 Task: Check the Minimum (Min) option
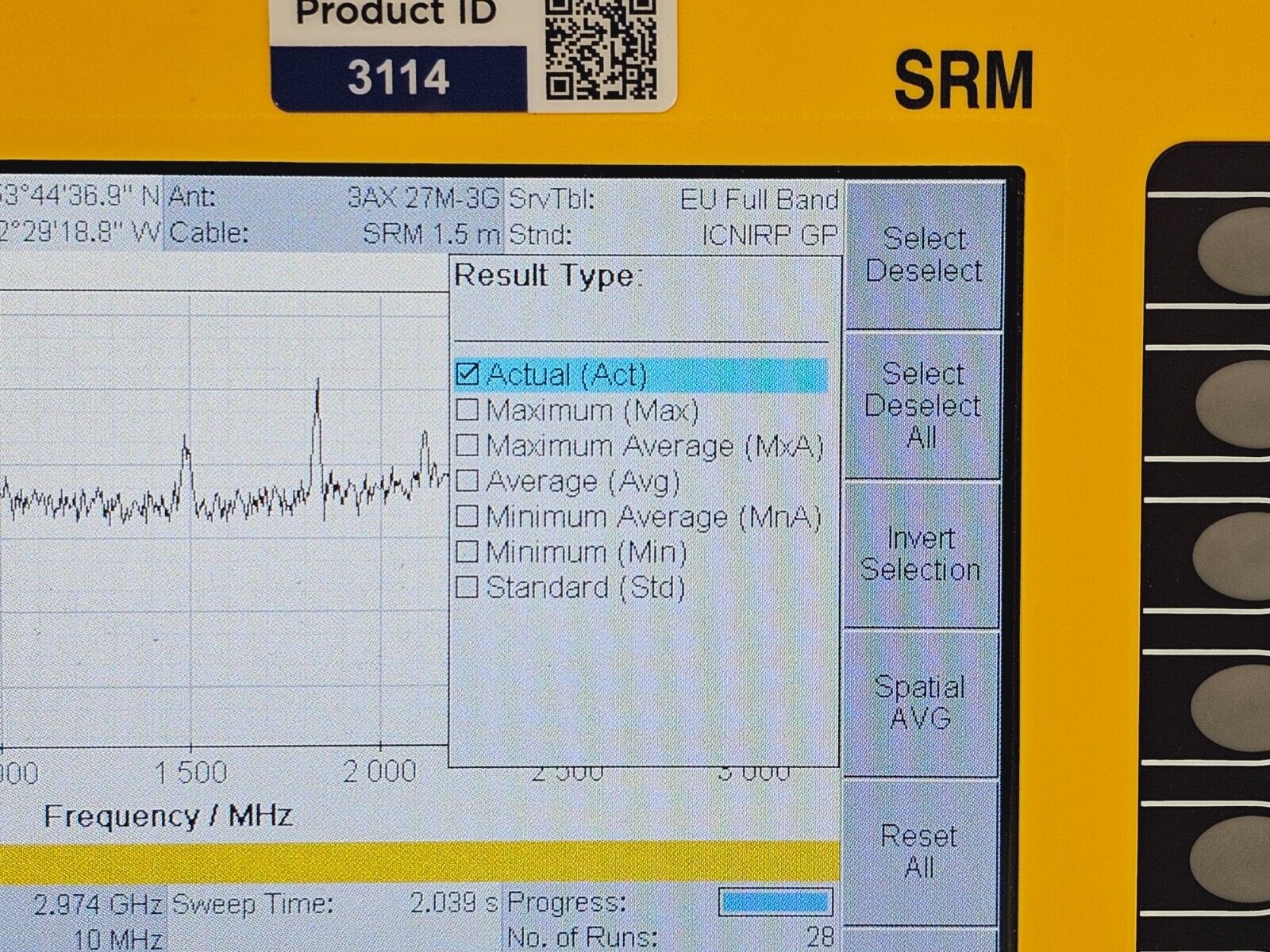click(x=468, y=551)
